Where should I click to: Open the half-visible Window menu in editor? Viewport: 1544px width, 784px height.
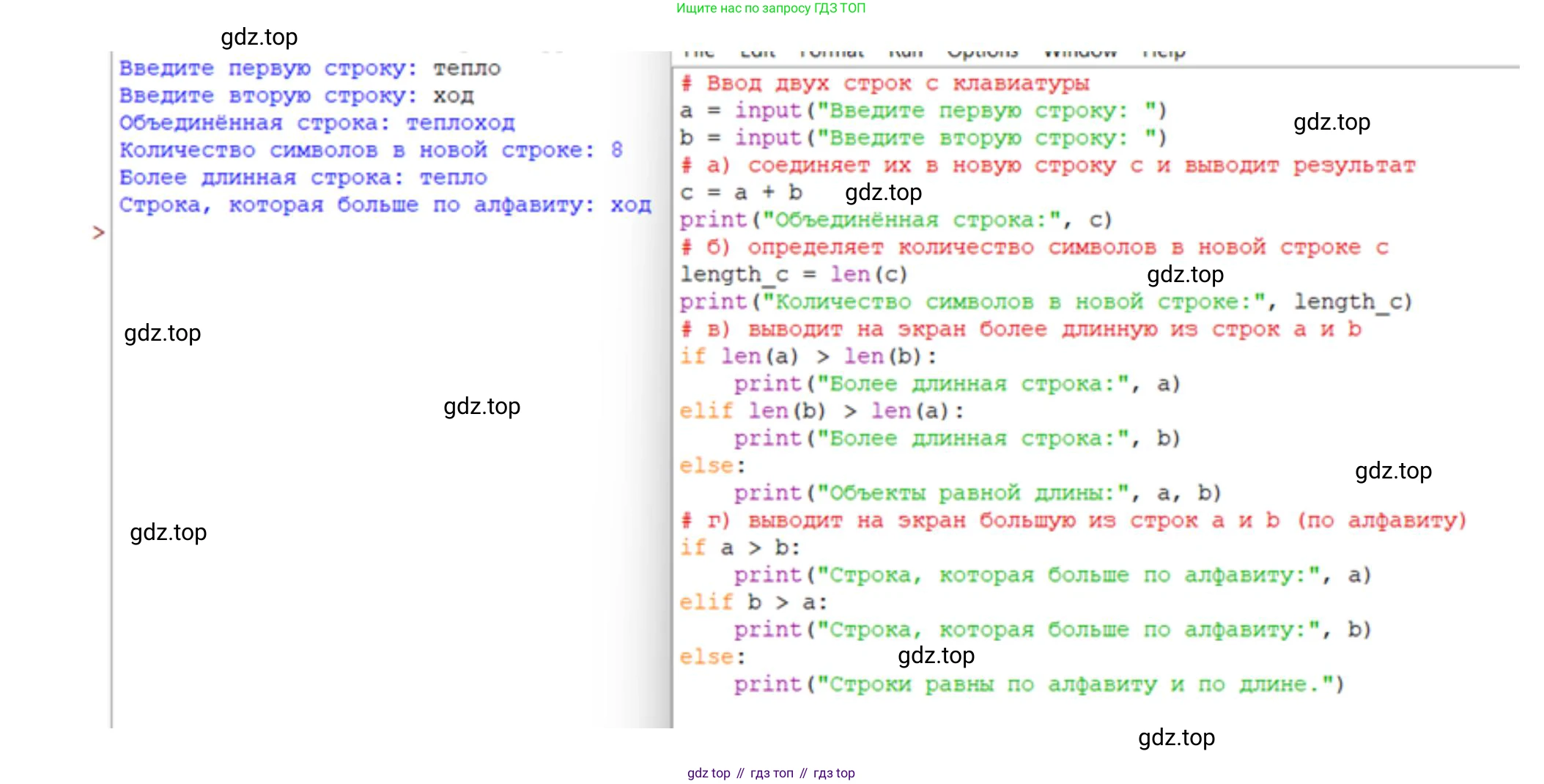point(1080,53)
